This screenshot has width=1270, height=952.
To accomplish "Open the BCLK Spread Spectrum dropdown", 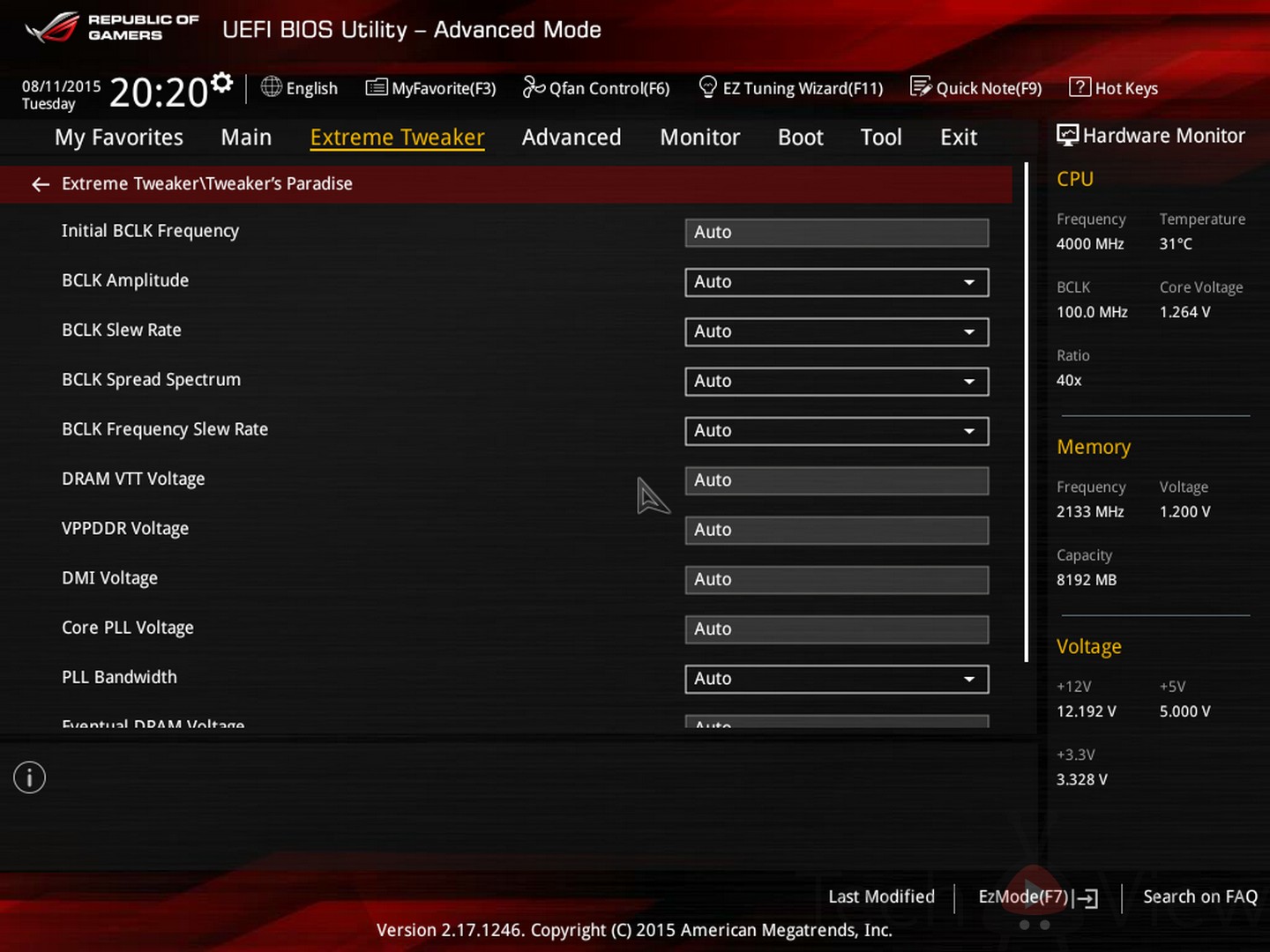I will coord(836,381).
